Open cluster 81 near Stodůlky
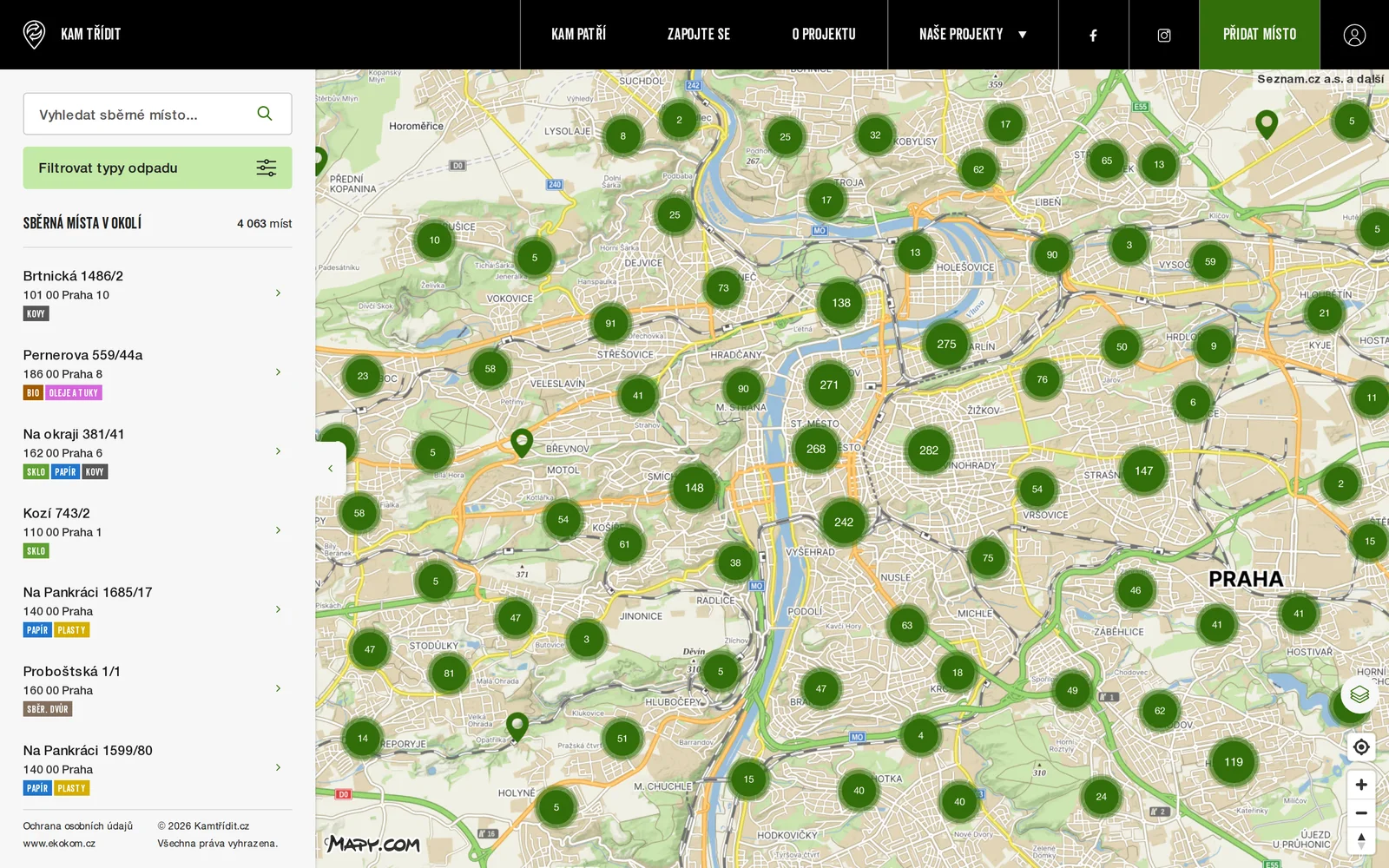 point(449,674)
